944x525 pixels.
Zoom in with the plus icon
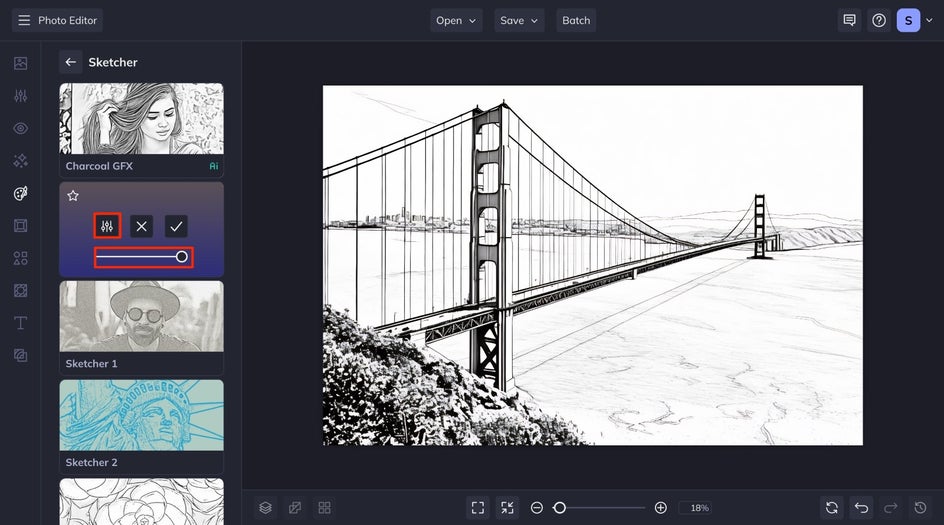pyautogui.click(x=660, y=508)
